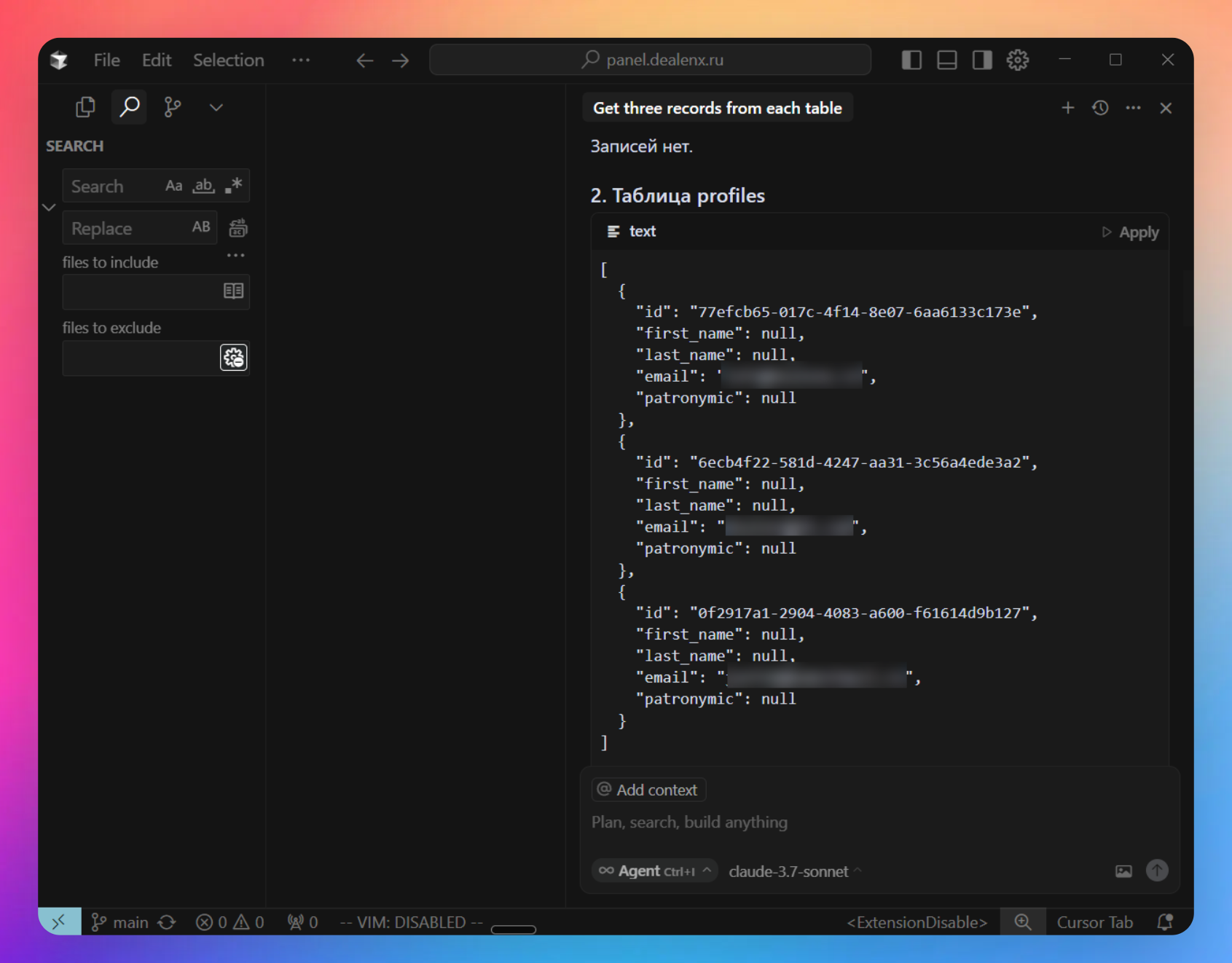Click the panel.dealenx.ru command center bar
This screenshot has height=963, width=1232.
click(651, 60)
